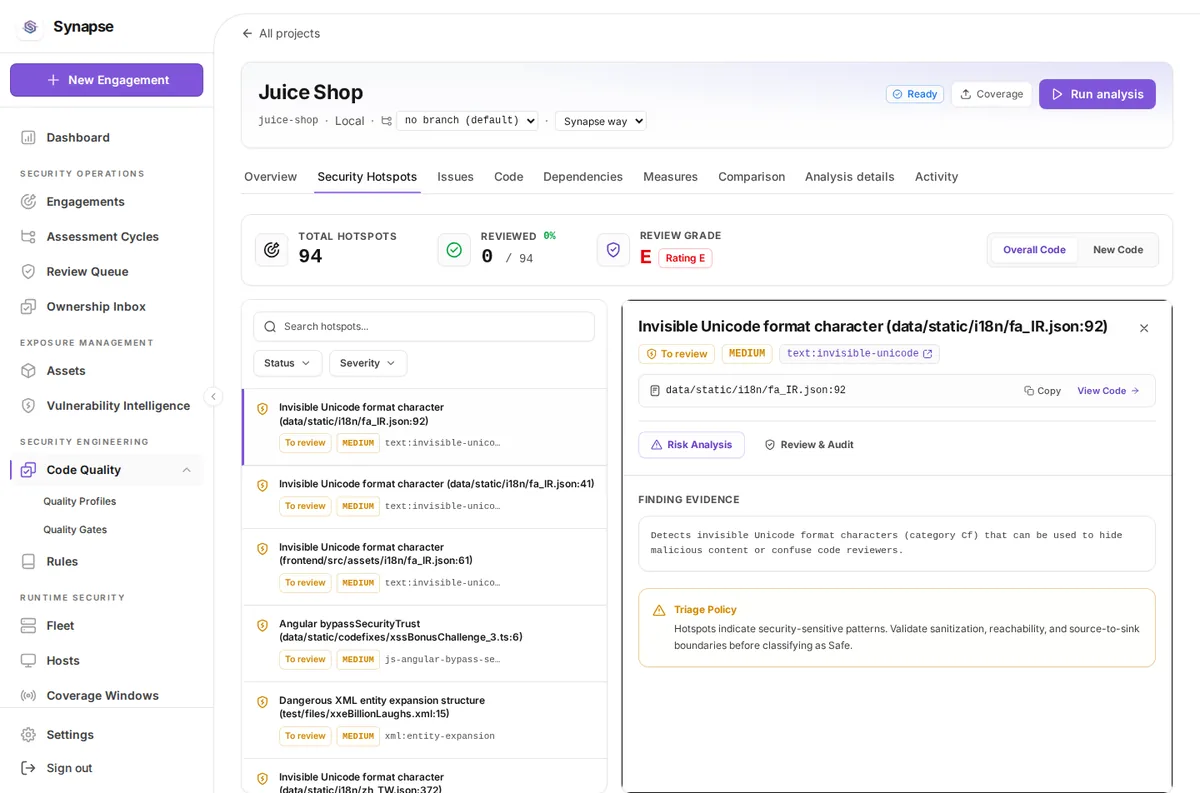Open the Synapse way profile dropdown
The height and width of the screenshot is (793, 1200).
tap(601, 121)
